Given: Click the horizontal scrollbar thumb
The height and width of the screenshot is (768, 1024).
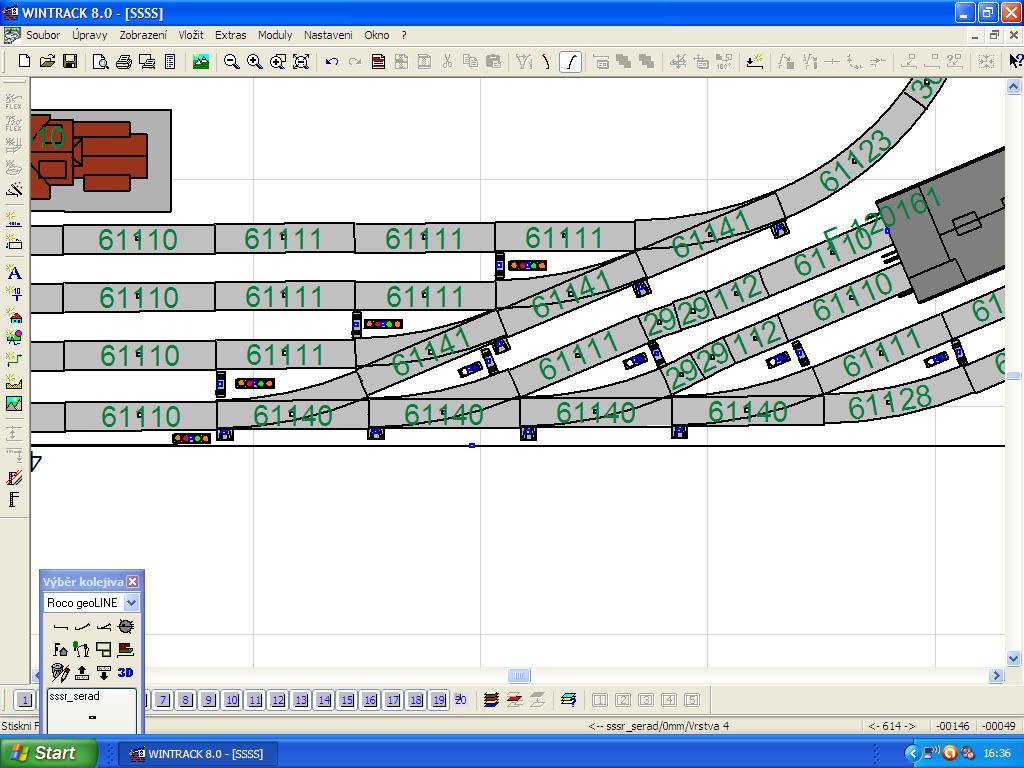Looking at the screenshot, I should 518,675.
